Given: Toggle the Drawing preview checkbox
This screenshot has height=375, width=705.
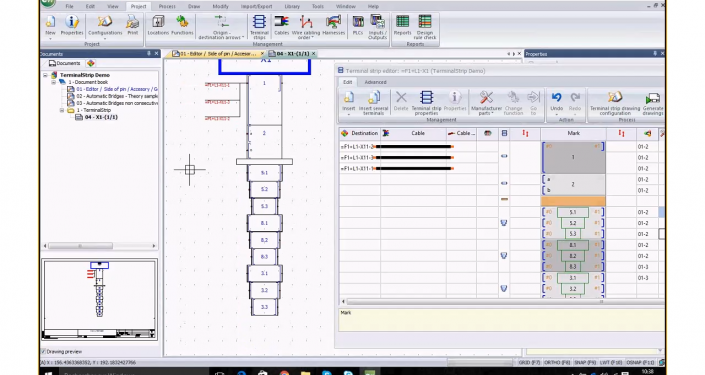Looking at the screenshot, I should coord(44,352).
